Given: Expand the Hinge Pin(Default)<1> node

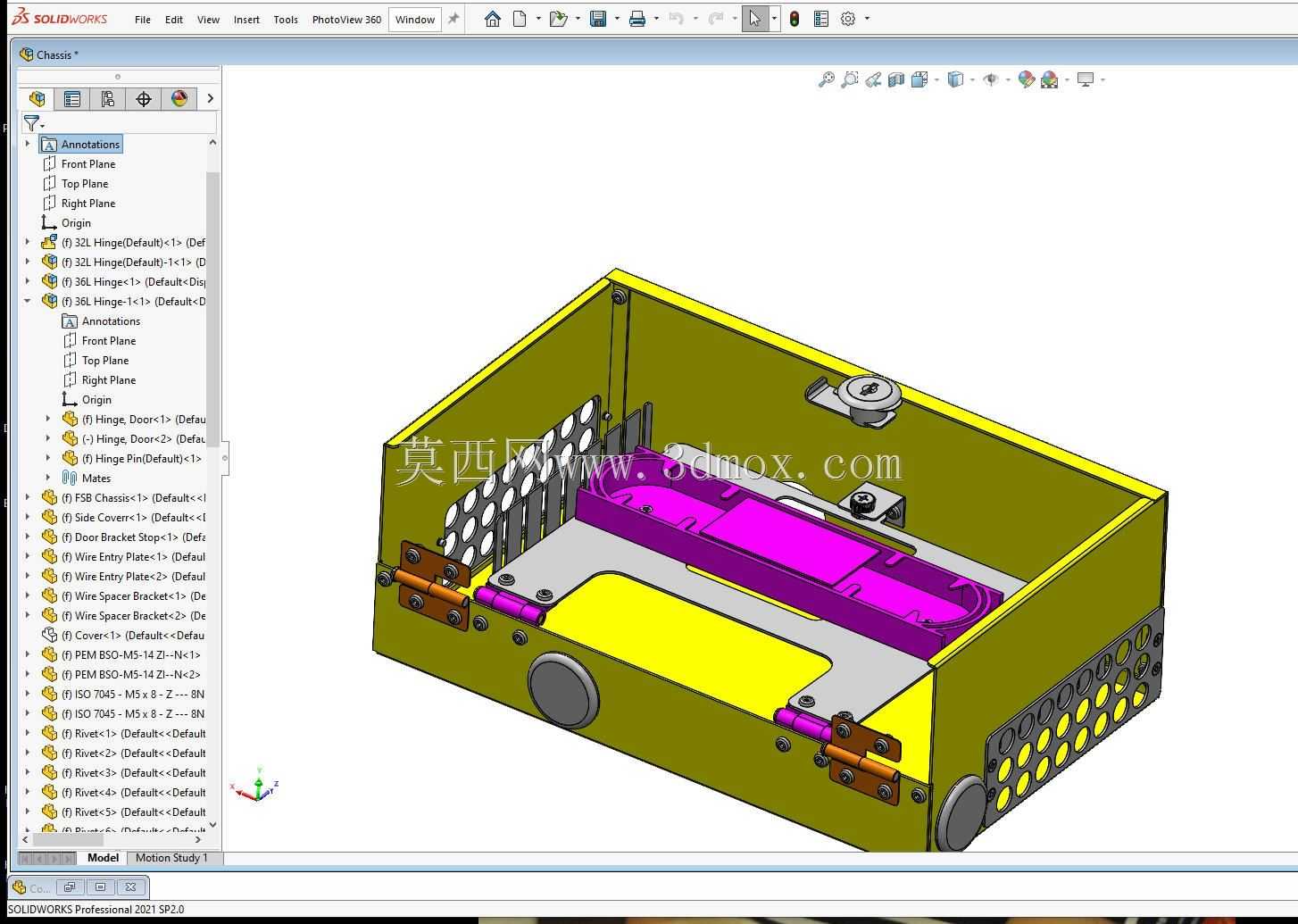Looking at the screenshot, I should pyautogui.click(x=48, y=458).
